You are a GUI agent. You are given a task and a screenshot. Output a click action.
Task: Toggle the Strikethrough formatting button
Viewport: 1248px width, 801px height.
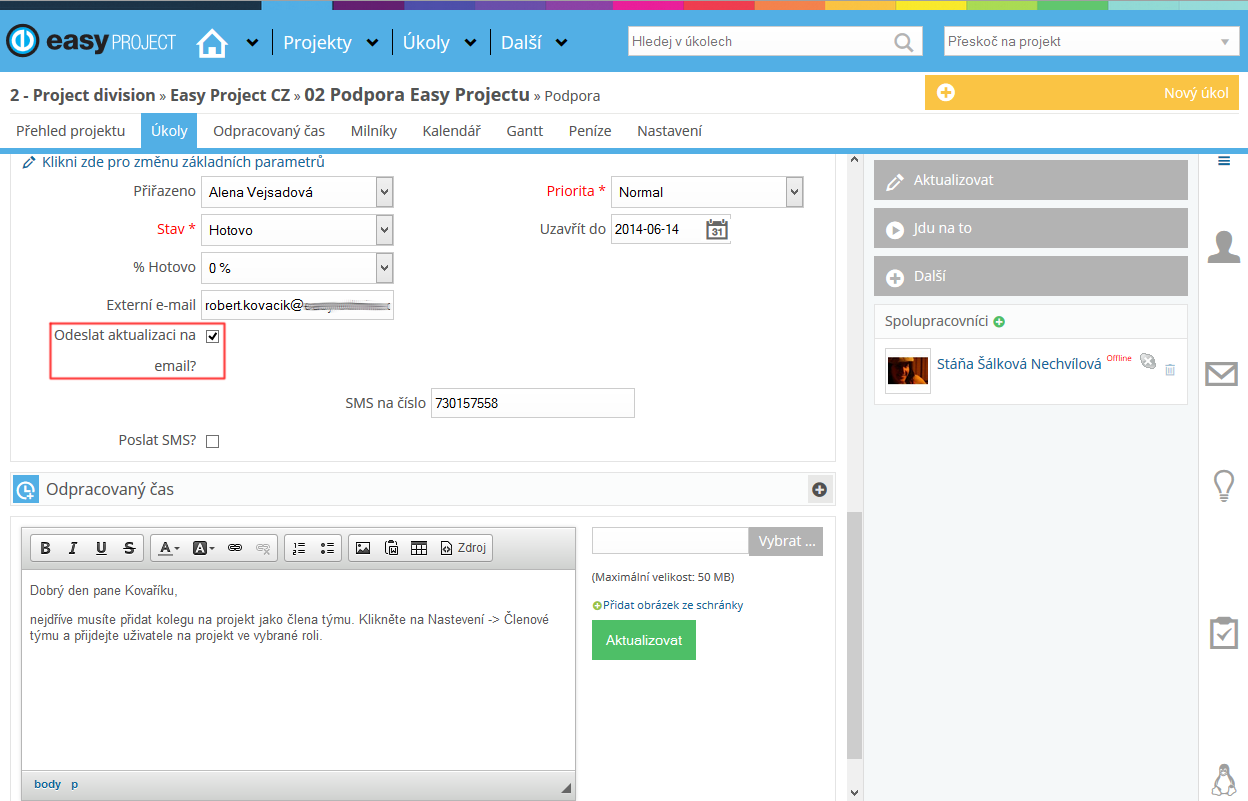coord(129,548)
